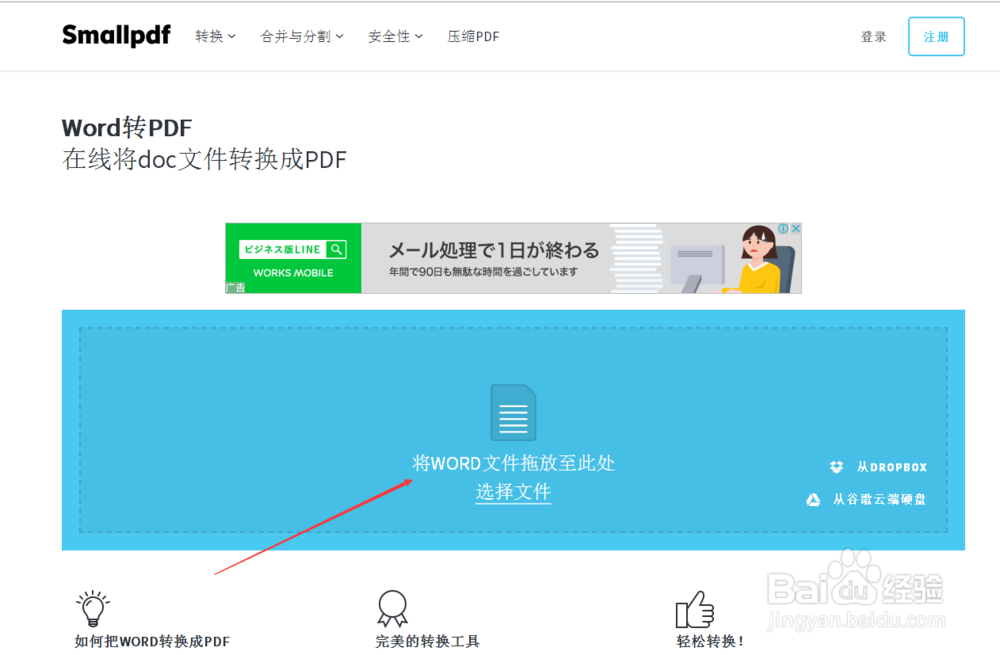Click the medal icon above 完美的转换工具
This screenshot has width=1000, height=655.
click(x=393, y=608)
